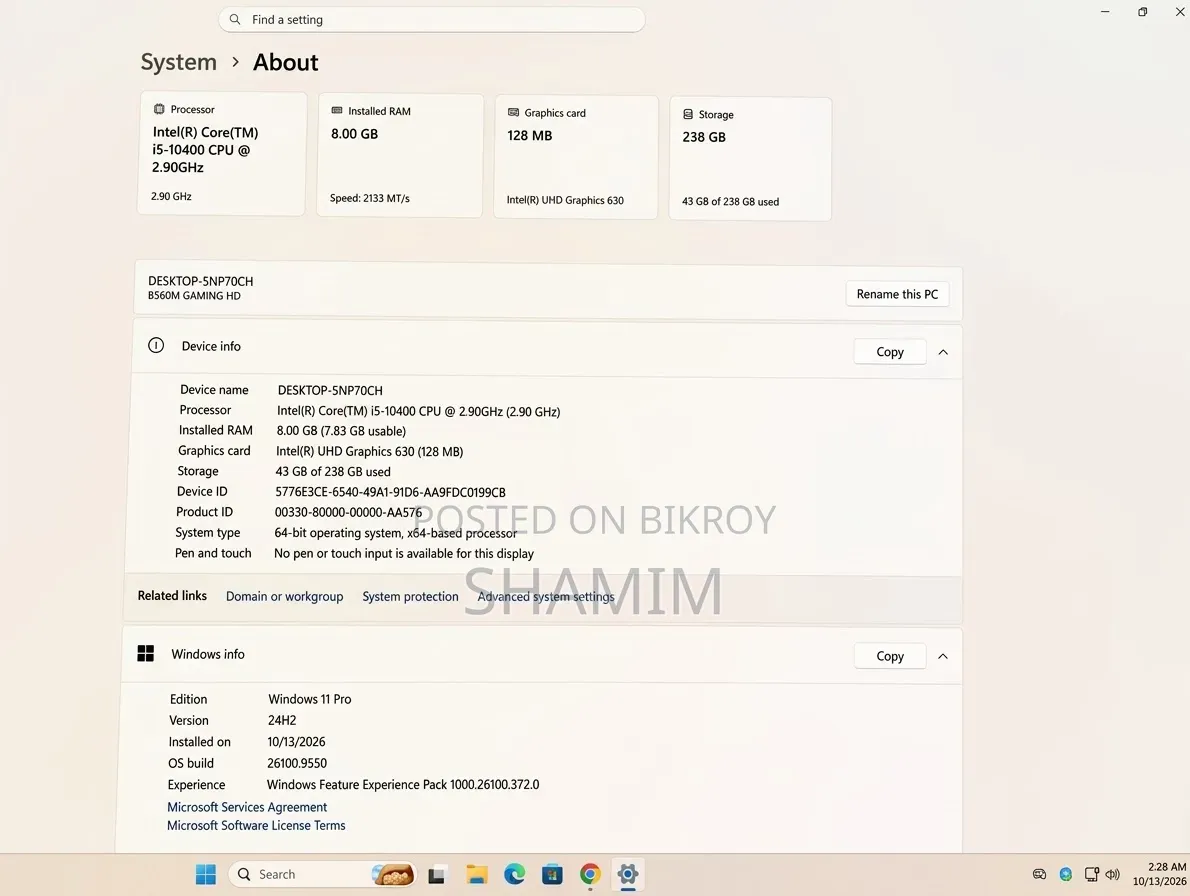
Task: Copy the Windows info details
Action: (890, 656)
